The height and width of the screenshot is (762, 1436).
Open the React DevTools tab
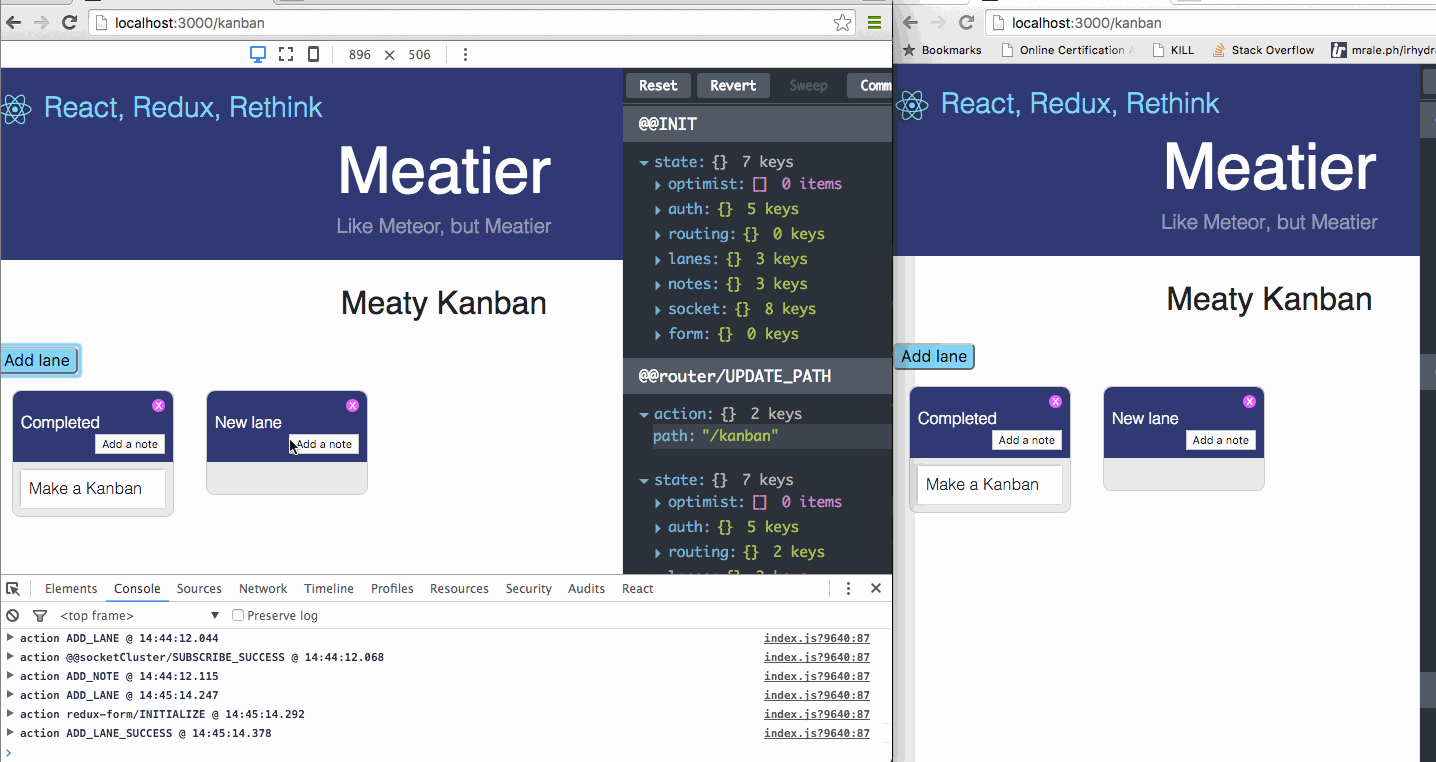point(637,588)
